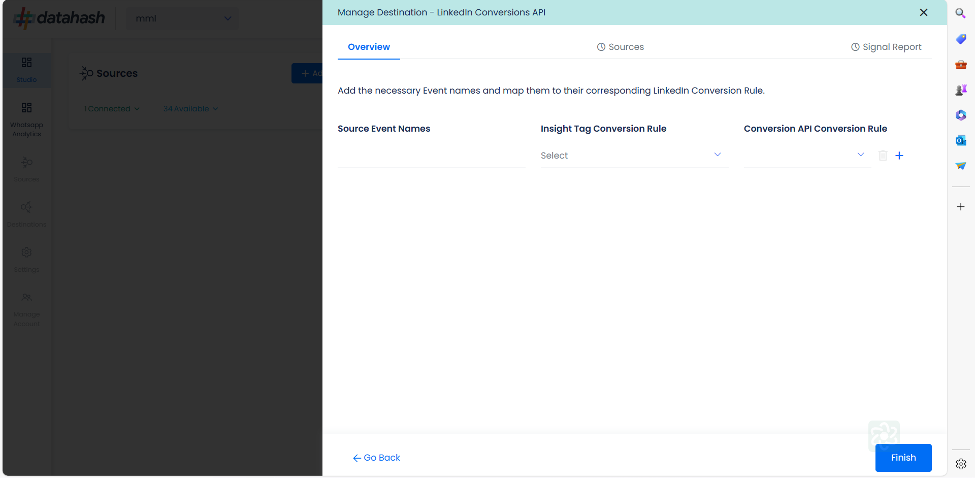The width and height of the screenshot is (977, 479).
Task: Open Whatsapp Analytics in left sidebar
Action: (27, 120)
